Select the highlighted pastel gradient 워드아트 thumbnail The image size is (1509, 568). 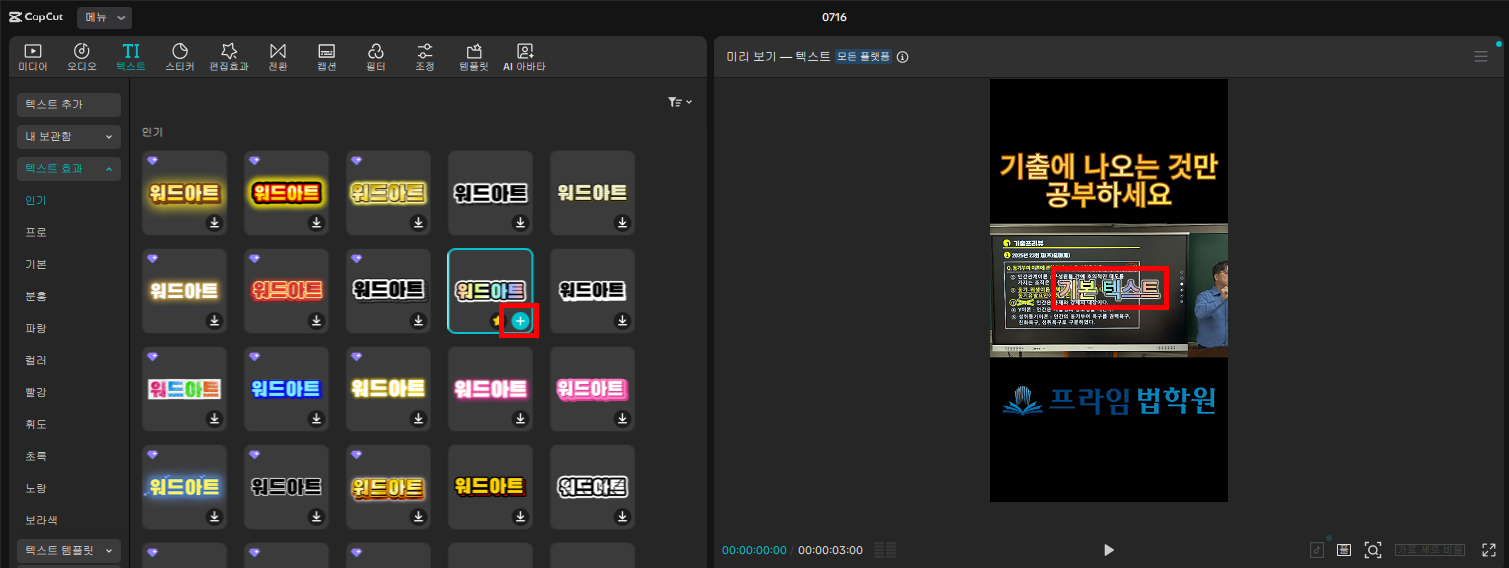pos(490,291)
